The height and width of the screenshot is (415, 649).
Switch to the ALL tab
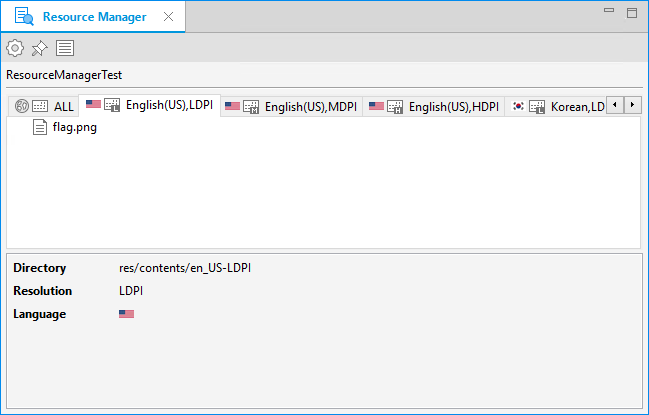[63, 106]
